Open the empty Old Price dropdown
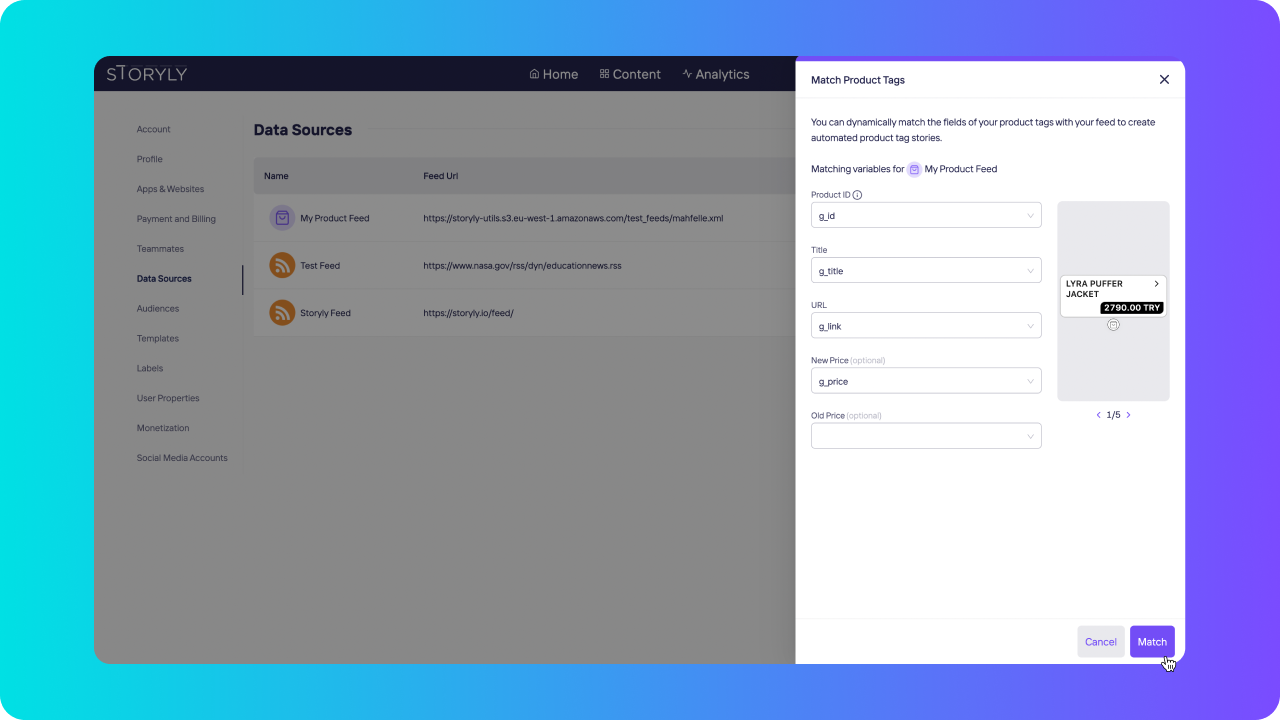This screenshot has height=720, width=1280. pyautogui.click(x=926, y=436)
